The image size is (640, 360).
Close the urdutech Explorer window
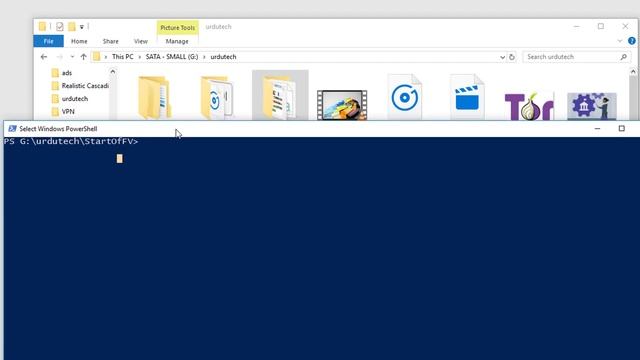pos(625,27)
